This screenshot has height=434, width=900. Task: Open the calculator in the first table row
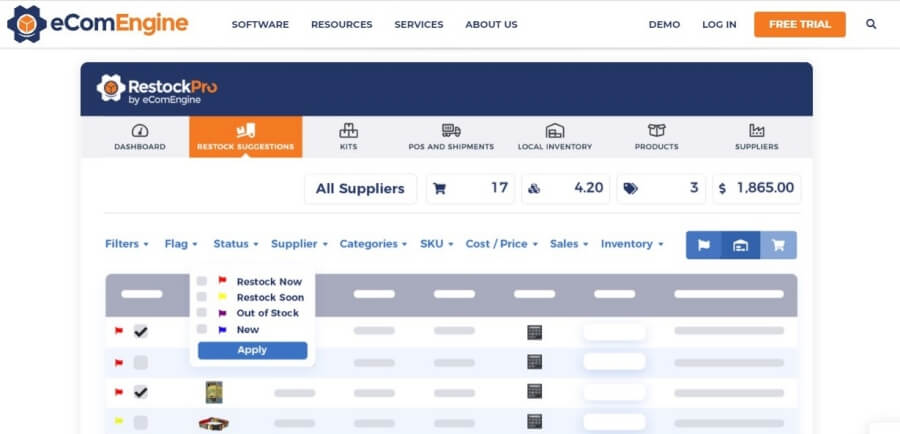click(x=534, y=332)
